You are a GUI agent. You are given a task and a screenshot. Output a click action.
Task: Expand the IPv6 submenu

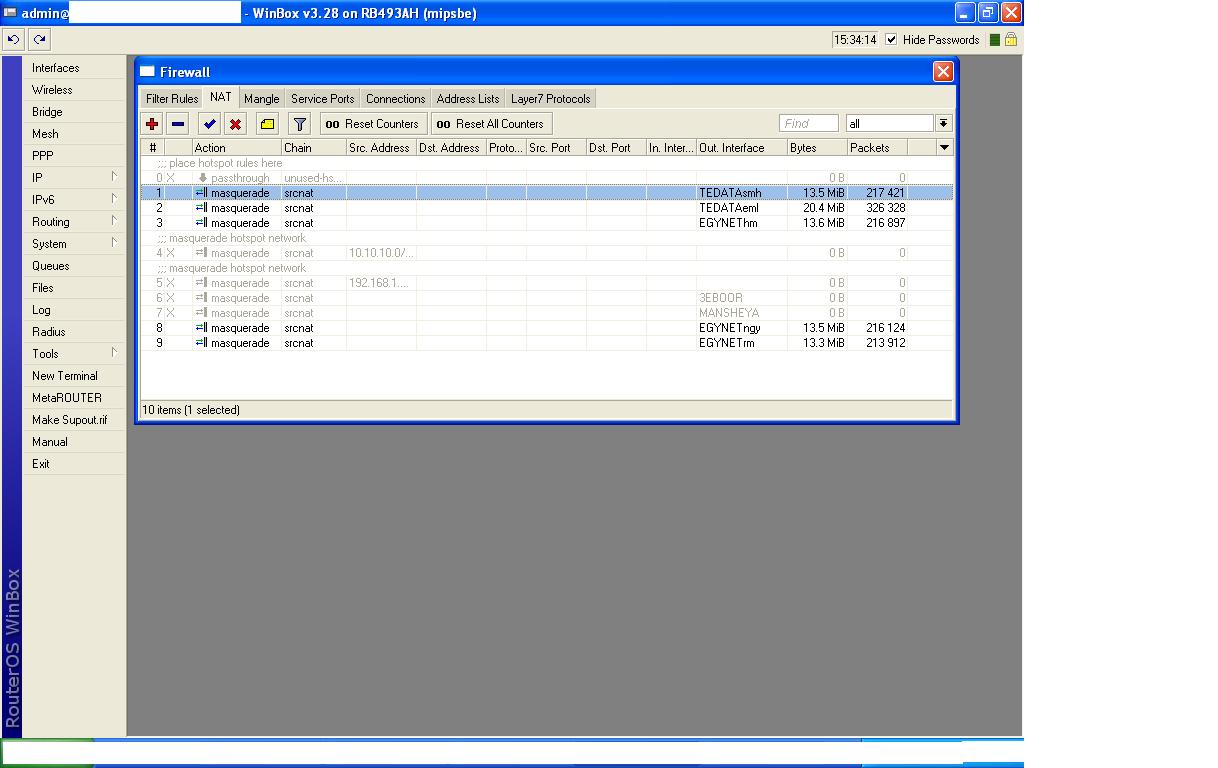click(74, 200)
